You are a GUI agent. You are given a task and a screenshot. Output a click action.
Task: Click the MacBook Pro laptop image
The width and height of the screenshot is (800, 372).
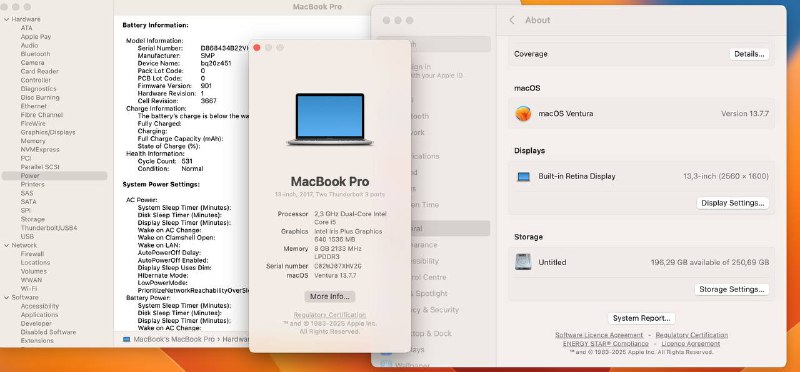(x=330, y=119)
